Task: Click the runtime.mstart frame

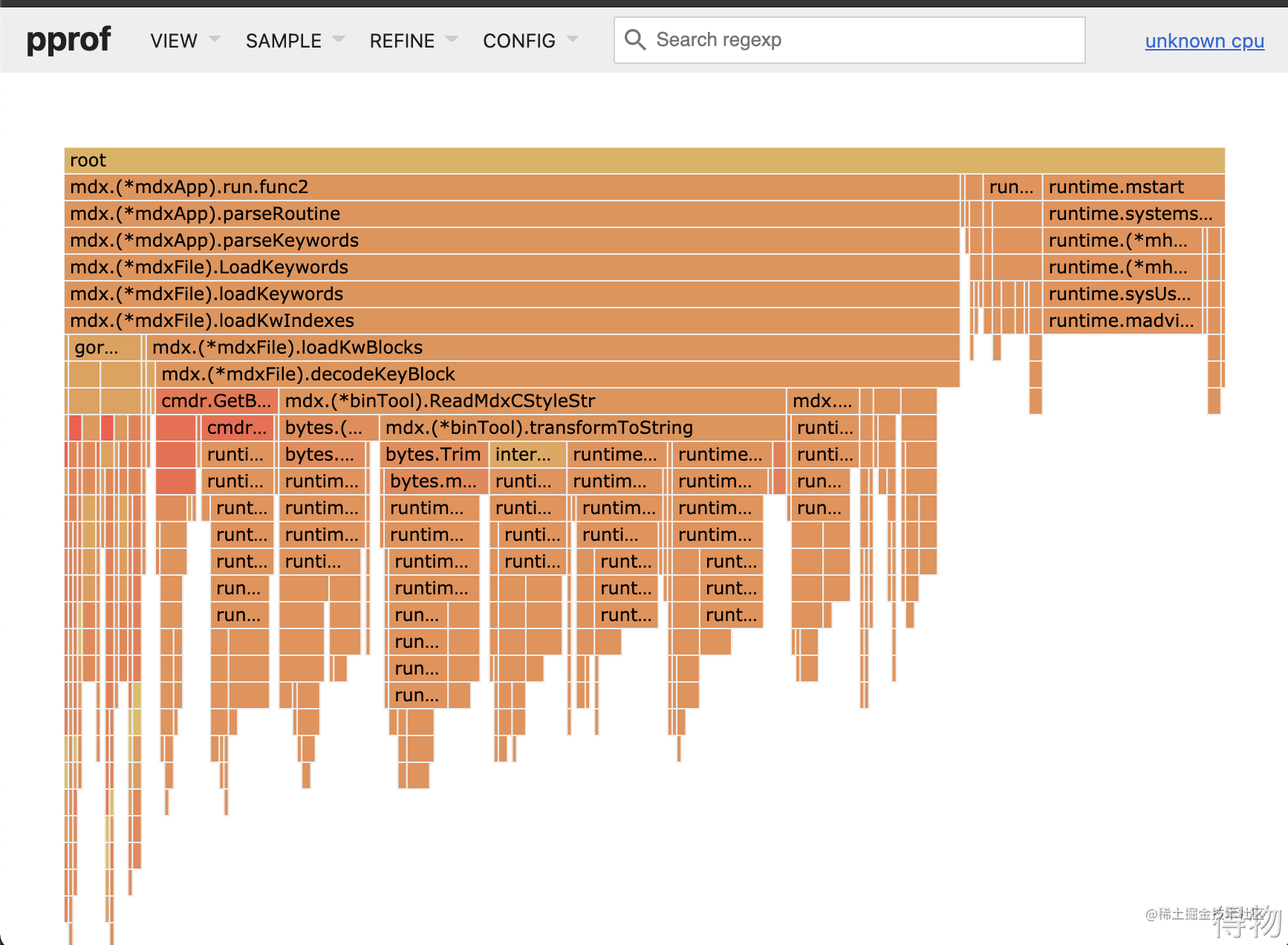Action: 1133,187
